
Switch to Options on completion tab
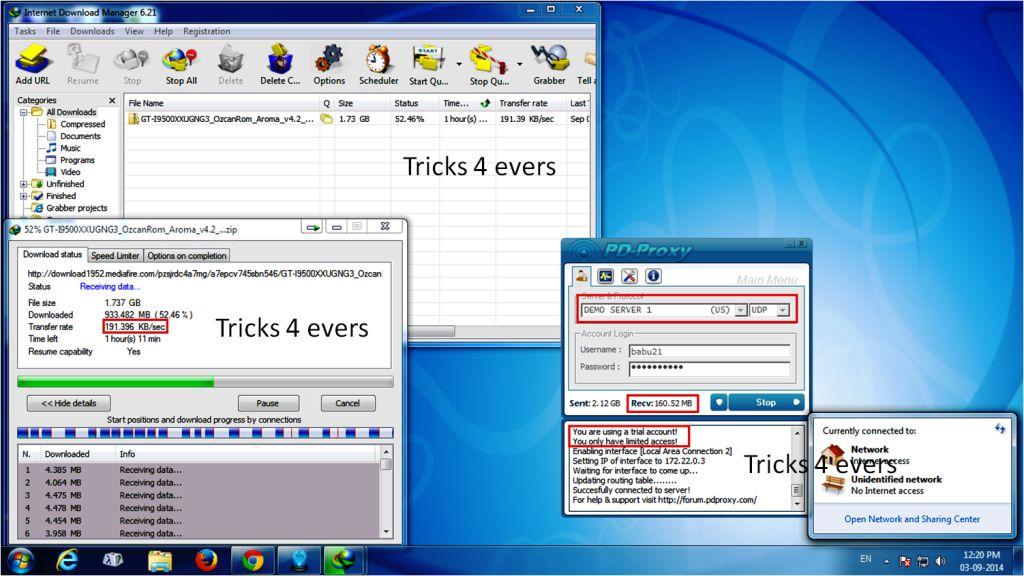point(187,255)
